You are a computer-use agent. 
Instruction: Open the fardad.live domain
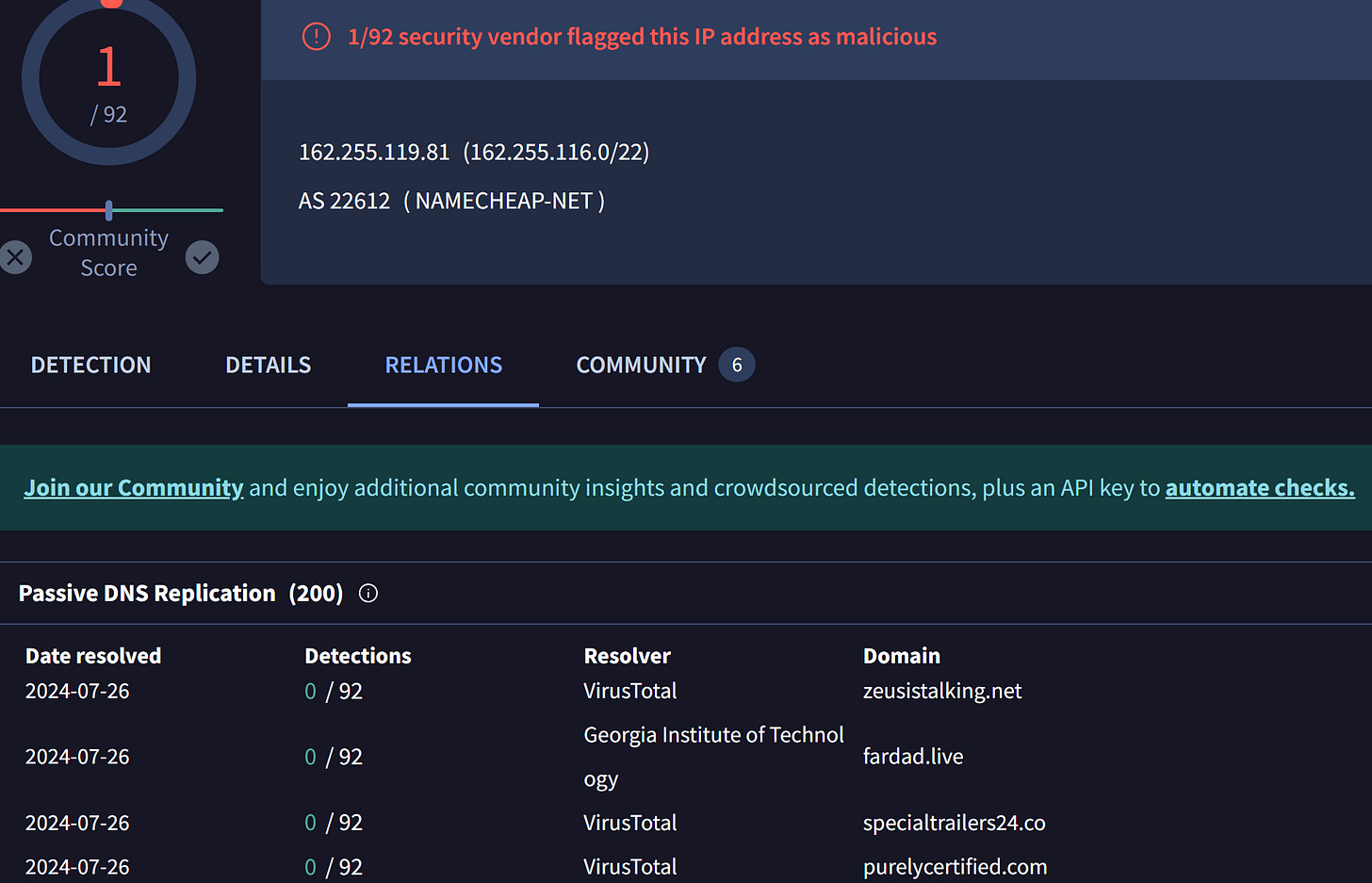click(x=913, y=757)
